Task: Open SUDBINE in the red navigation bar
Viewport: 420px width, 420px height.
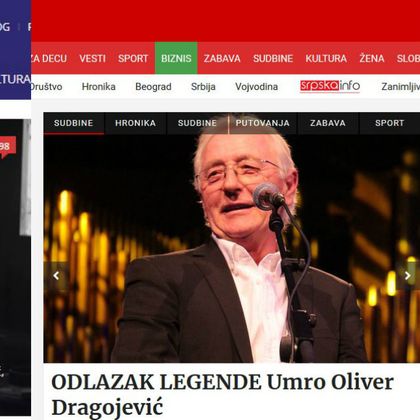Action: click(273, 58)
